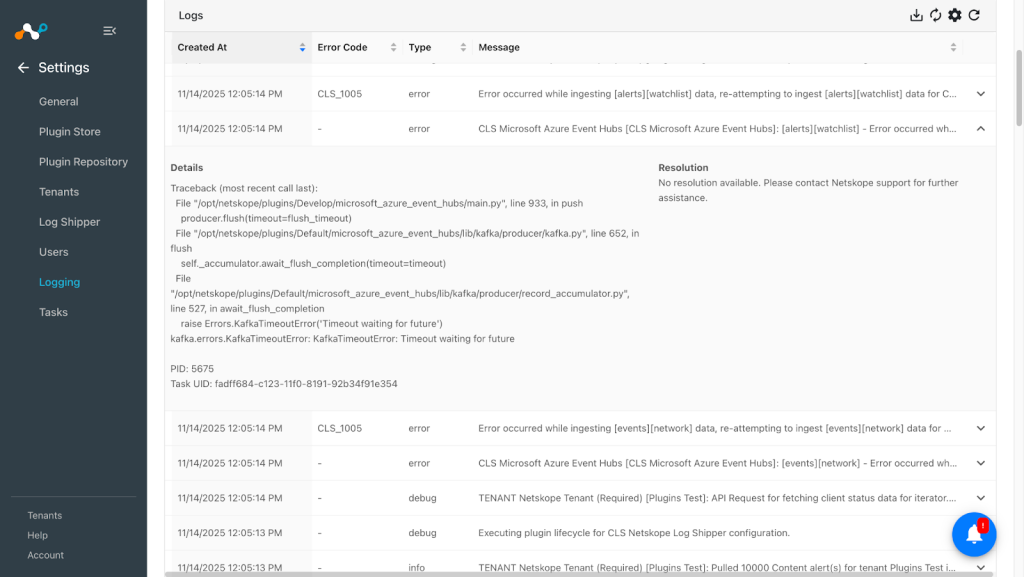This screenshot has width=1024, height=577.
Task: Select Logging in the sidebar
Action: pyautogui.click(x=59, y=282)
